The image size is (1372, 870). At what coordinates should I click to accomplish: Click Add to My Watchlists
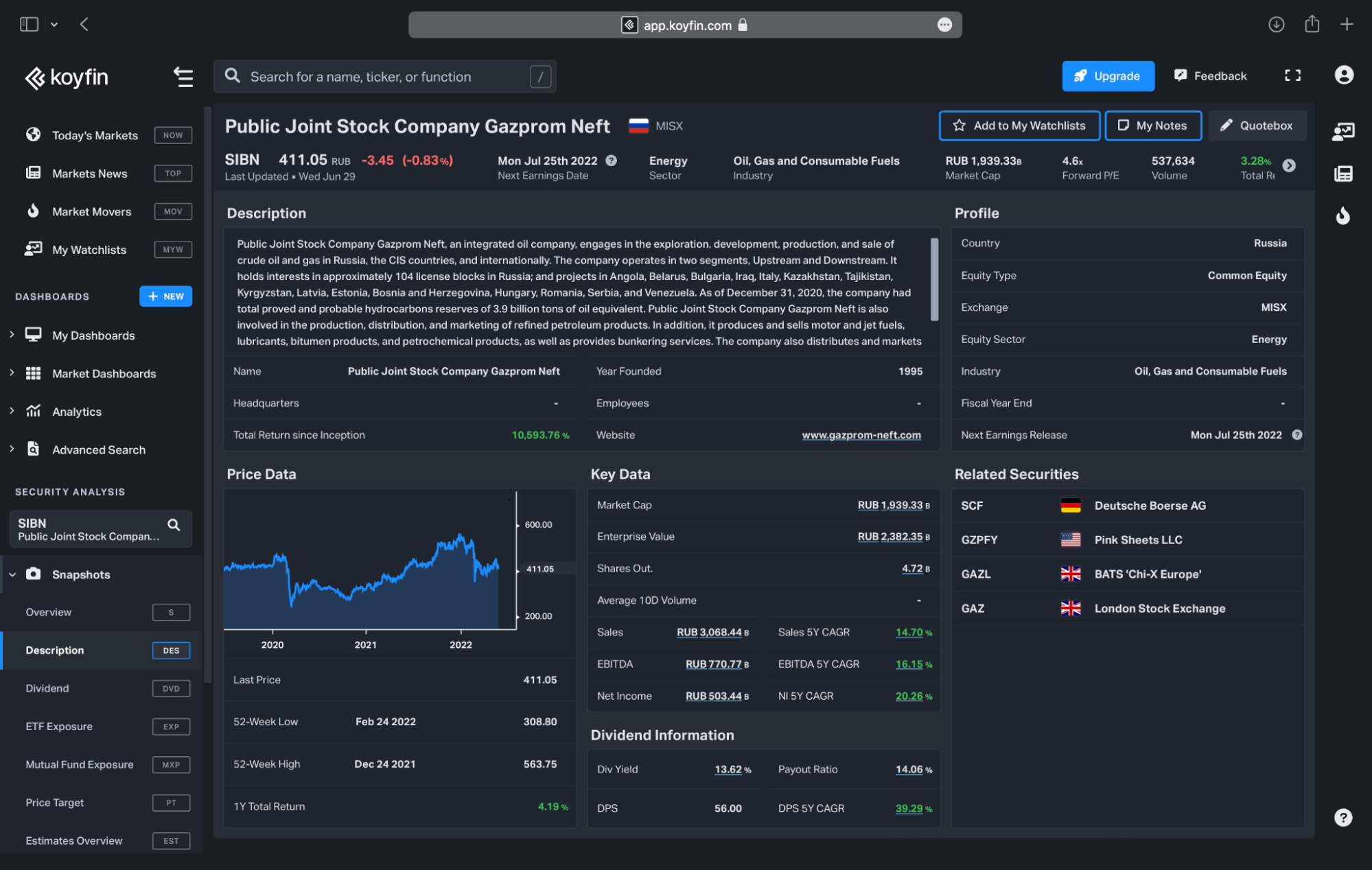[1019, 126]
